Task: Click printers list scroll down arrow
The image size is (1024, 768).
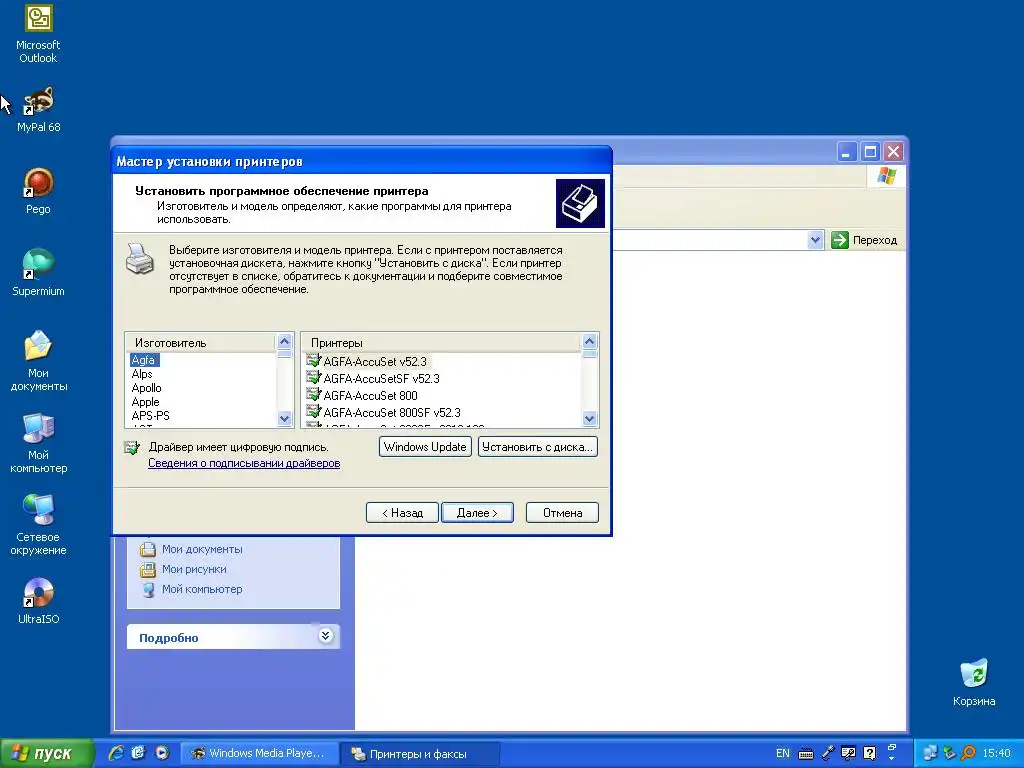Action: [589, 419]
